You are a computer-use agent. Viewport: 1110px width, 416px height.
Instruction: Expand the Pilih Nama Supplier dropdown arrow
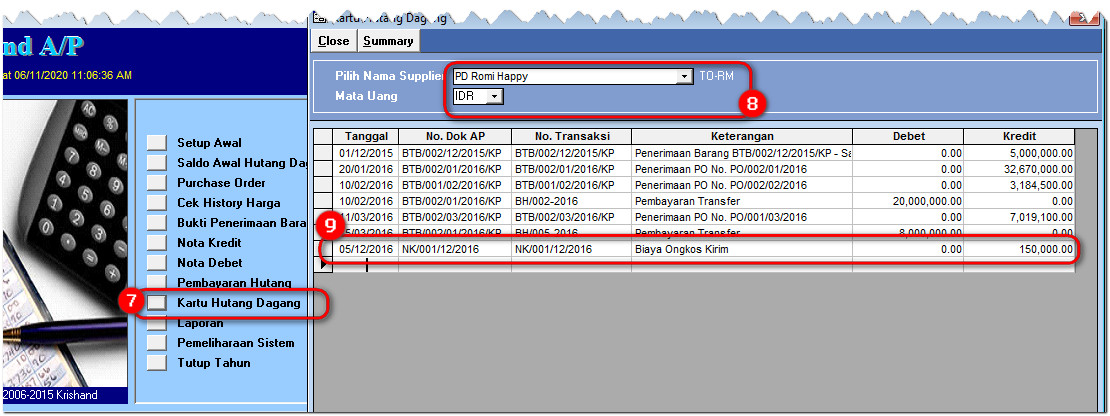[685, 76]
